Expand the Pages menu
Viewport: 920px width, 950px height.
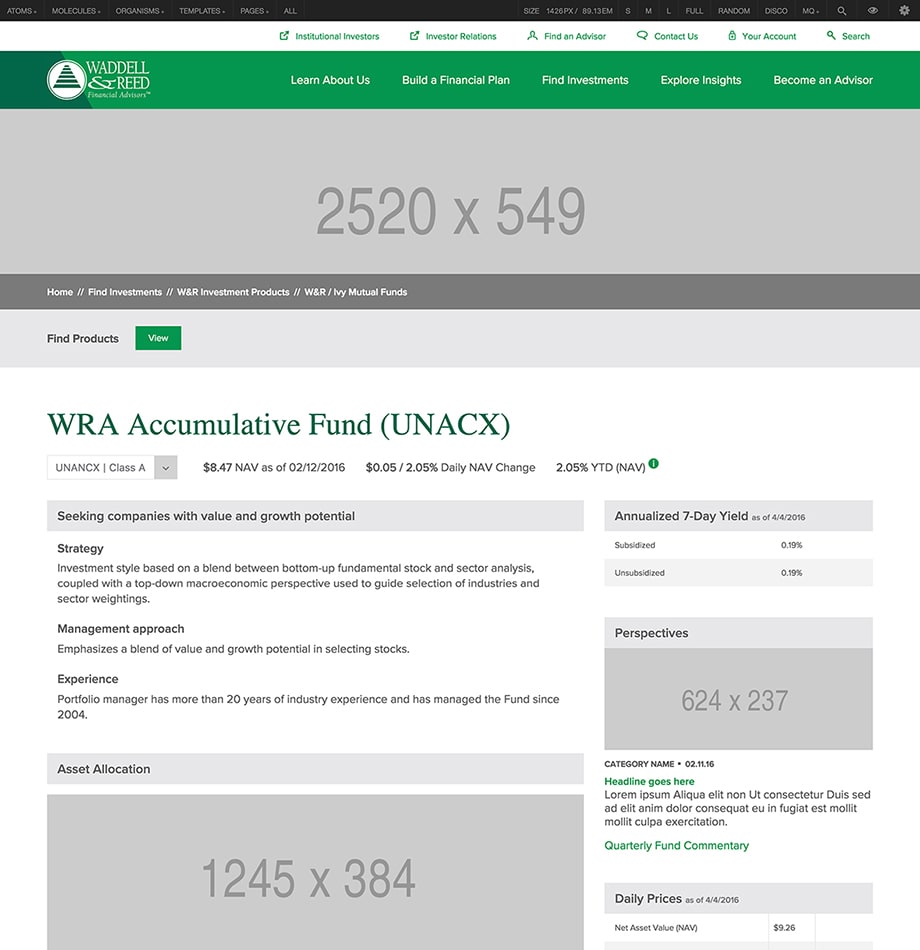point(254,11)
